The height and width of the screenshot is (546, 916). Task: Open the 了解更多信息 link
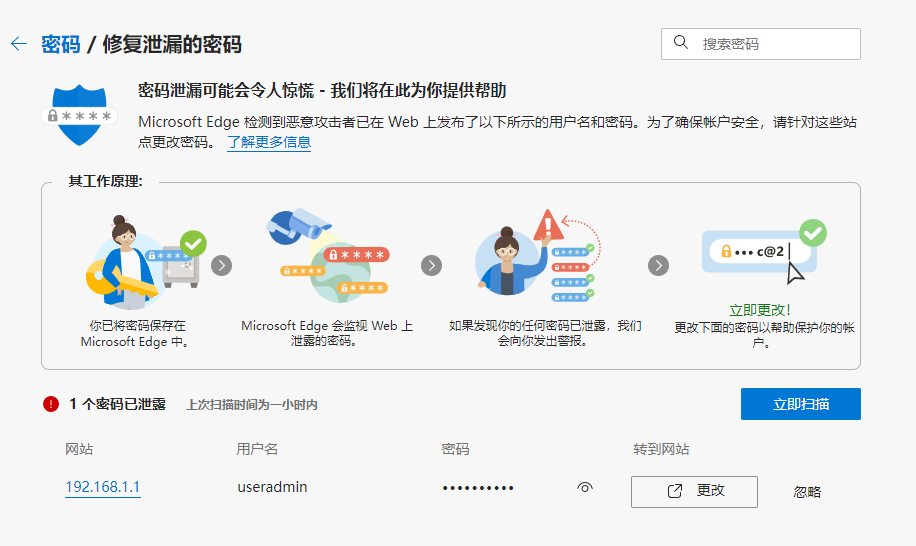pos(269,142)
